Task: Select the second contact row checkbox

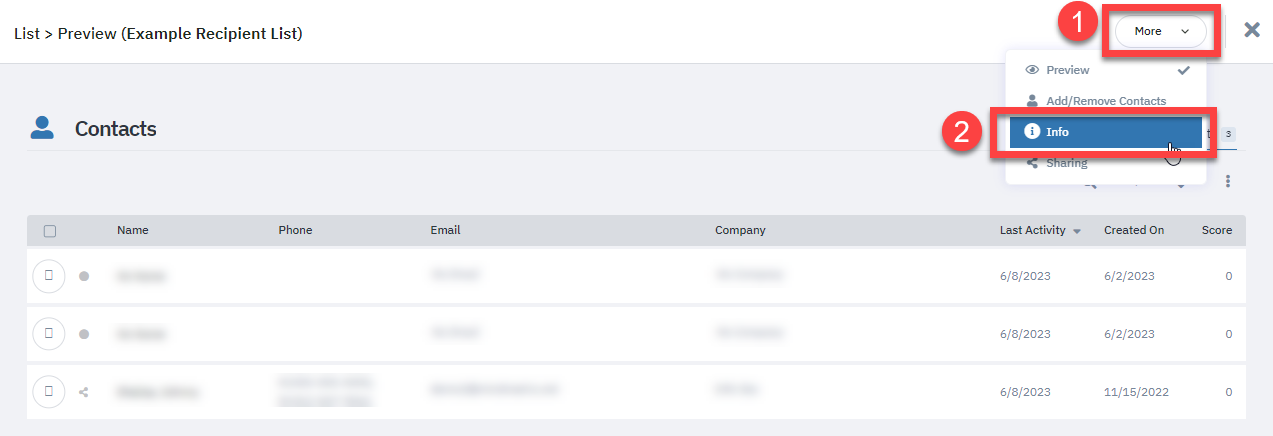Action: 49,333
